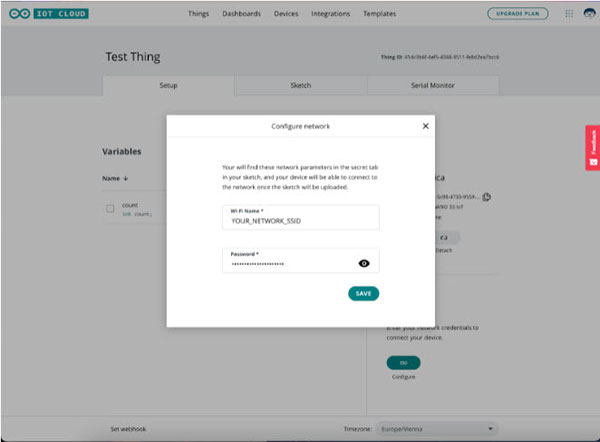Check the count variable checkbox
The height and width of the screenshot is (442, 600).
click(x=110, y=209)
